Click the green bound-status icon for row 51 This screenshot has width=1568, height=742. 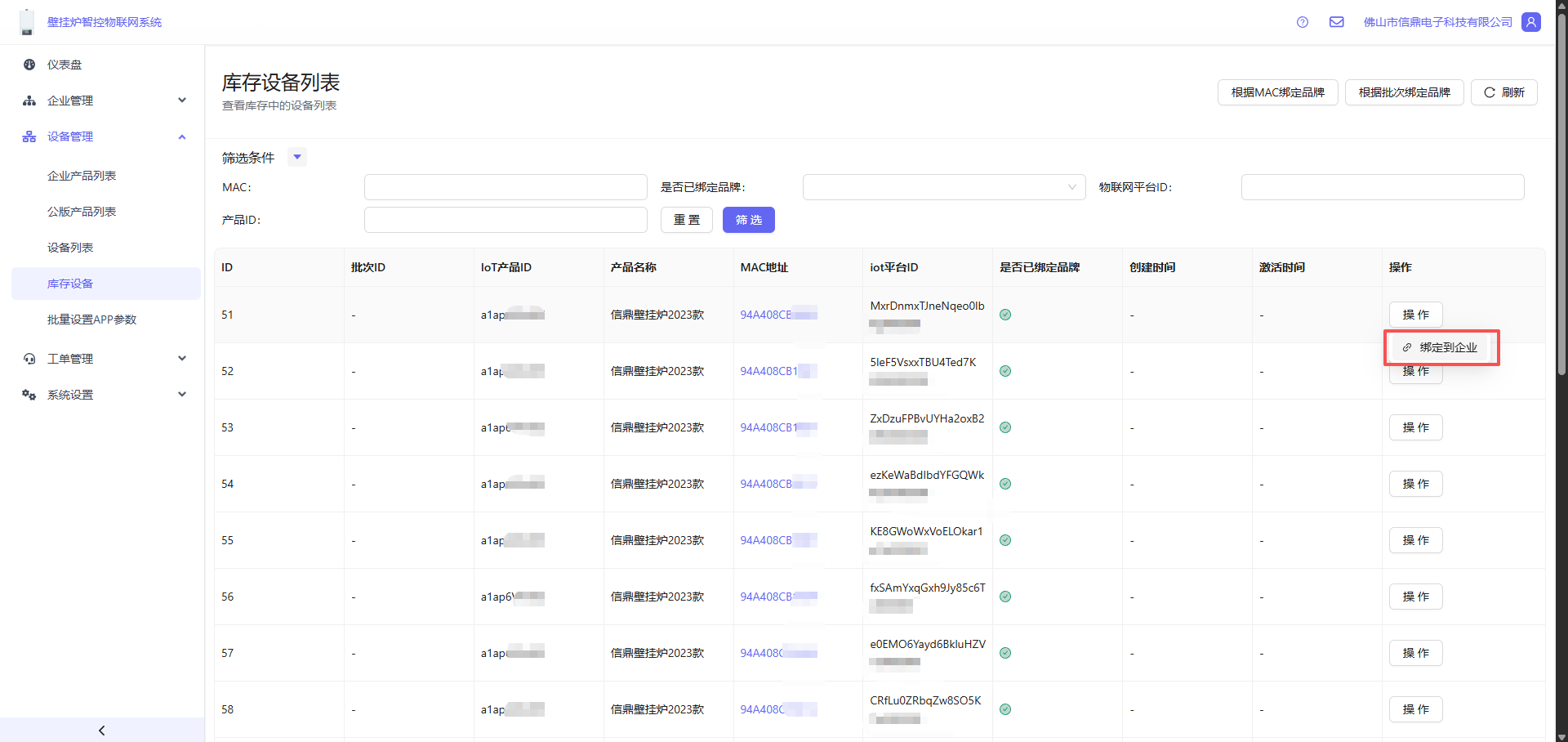point(1005,315)
